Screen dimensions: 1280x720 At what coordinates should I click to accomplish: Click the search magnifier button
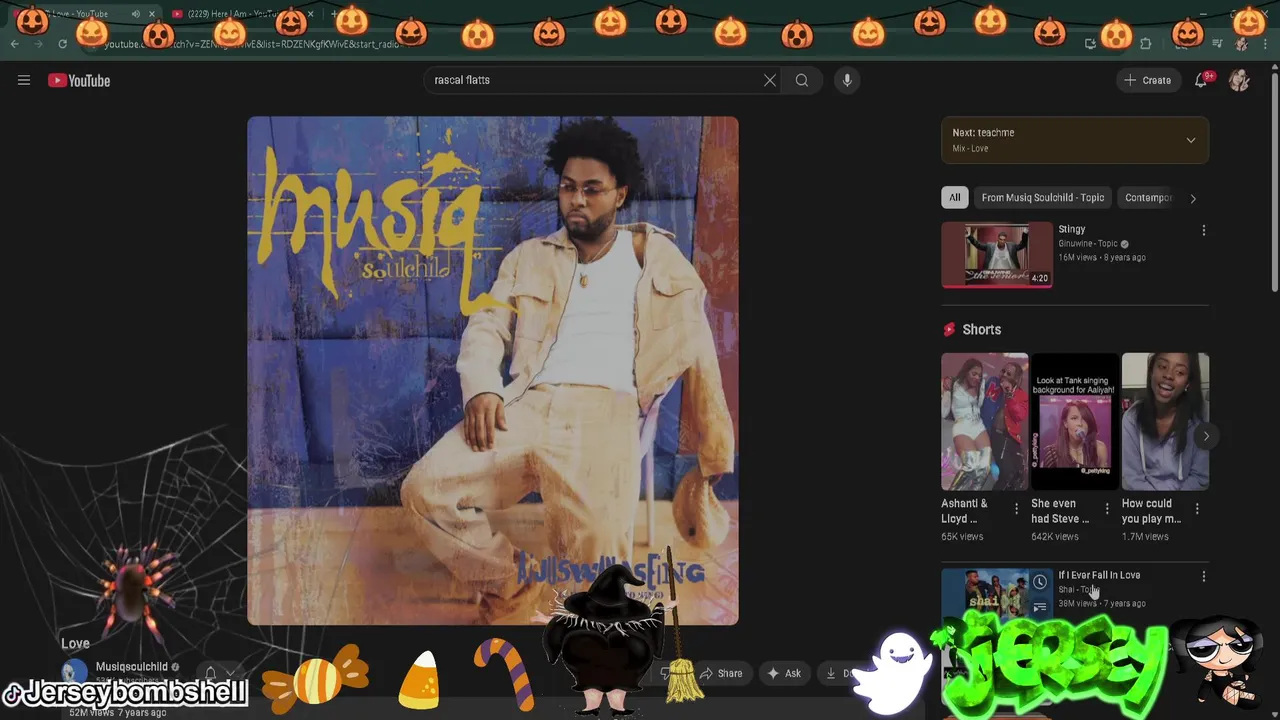coord(802,80)
